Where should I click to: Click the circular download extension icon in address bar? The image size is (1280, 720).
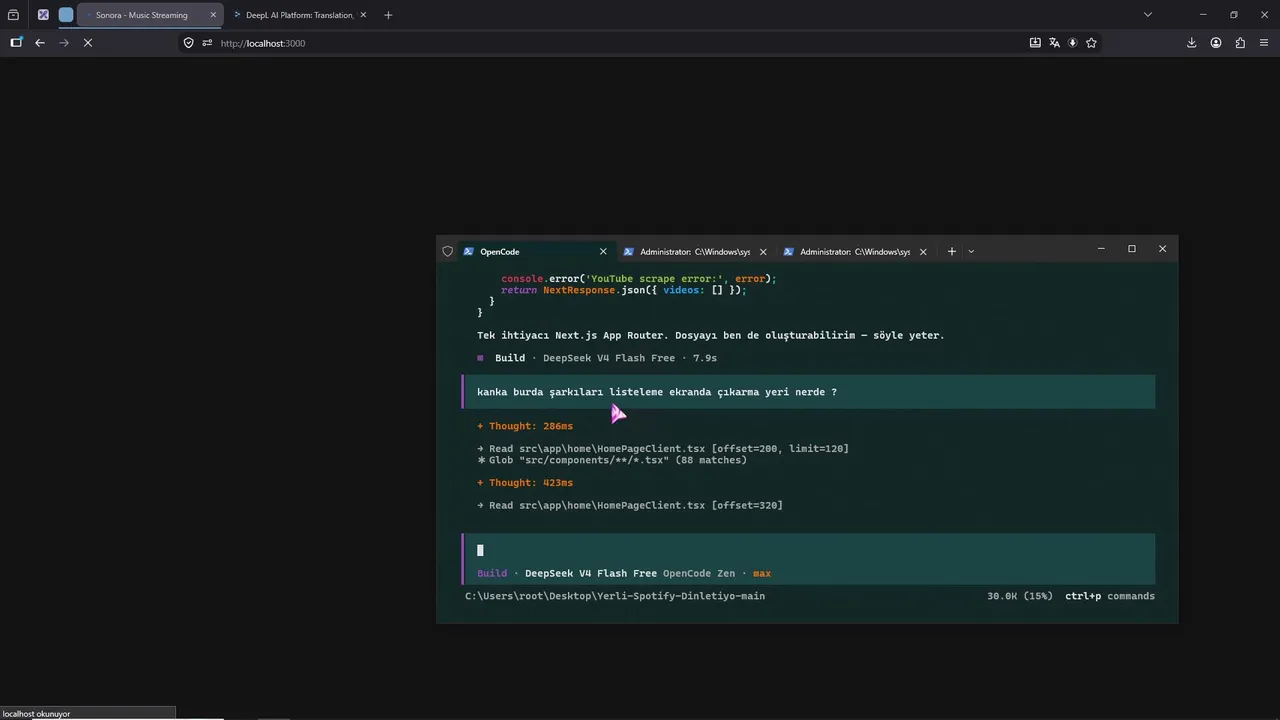pyautogui.click(x=1072, y=43)
